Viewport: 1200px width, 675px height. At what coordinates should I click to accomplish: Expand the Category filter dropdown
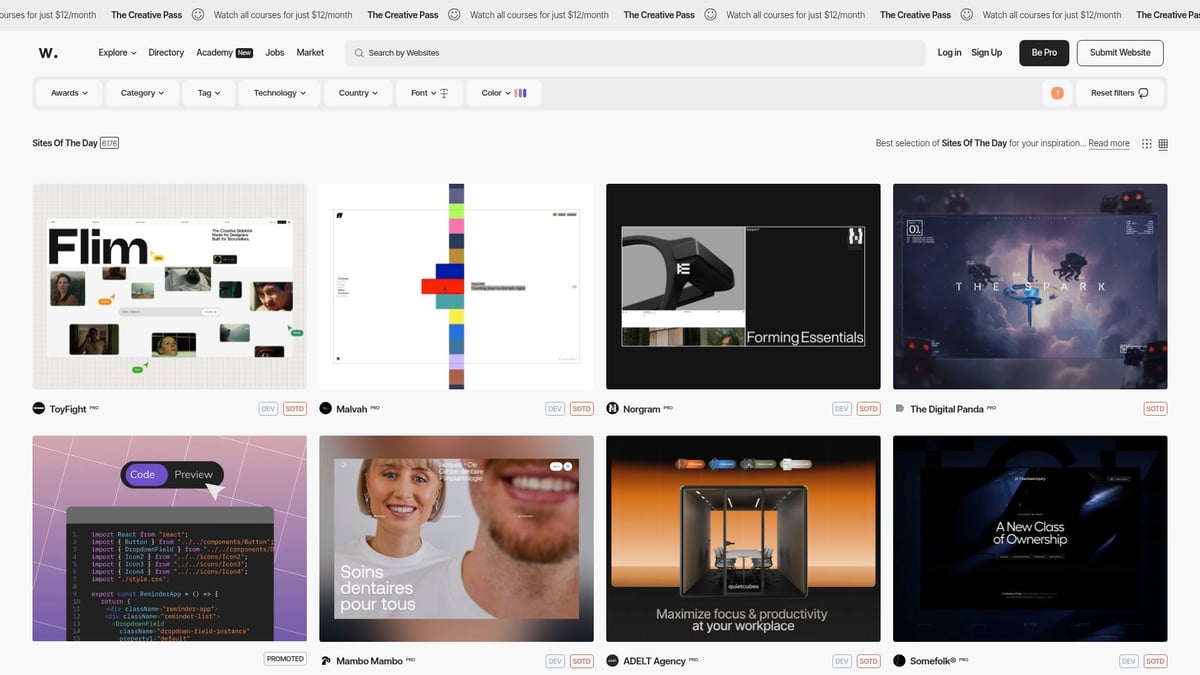141,92
